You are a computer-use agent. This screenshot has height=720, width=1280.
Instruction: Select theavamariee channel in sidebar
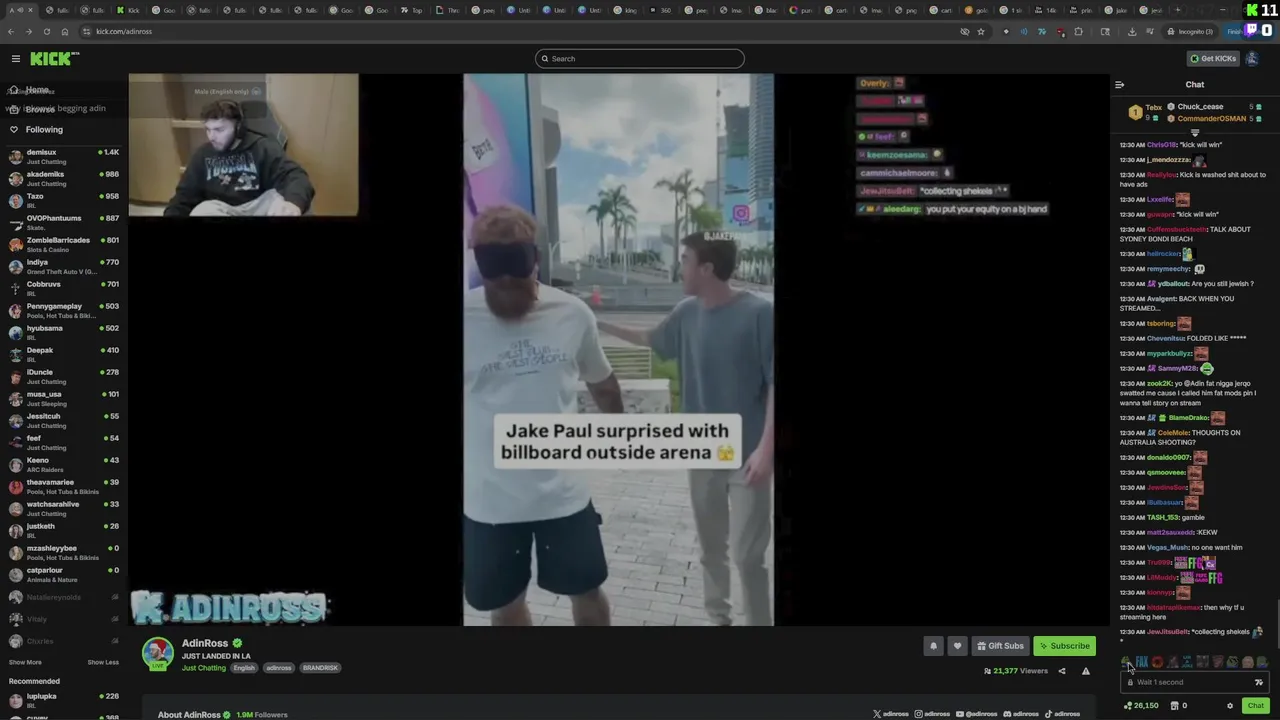(x=62, y=487)
